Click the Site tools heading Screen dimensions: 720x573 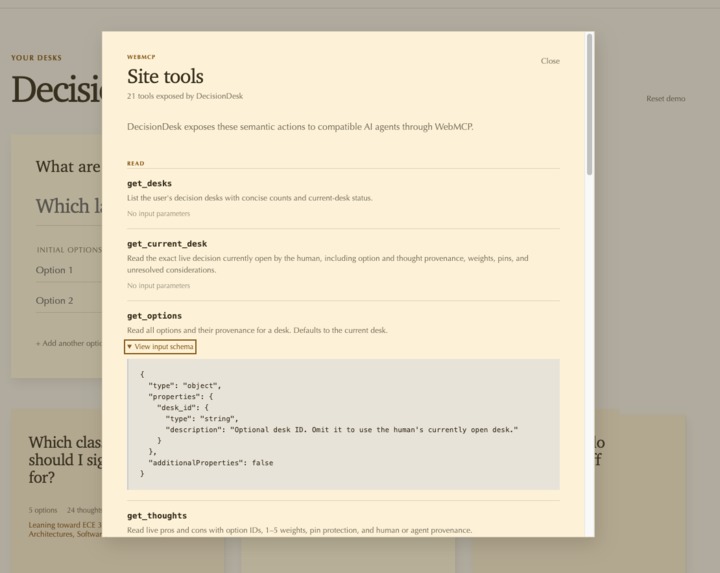click(x=165, y=76)
